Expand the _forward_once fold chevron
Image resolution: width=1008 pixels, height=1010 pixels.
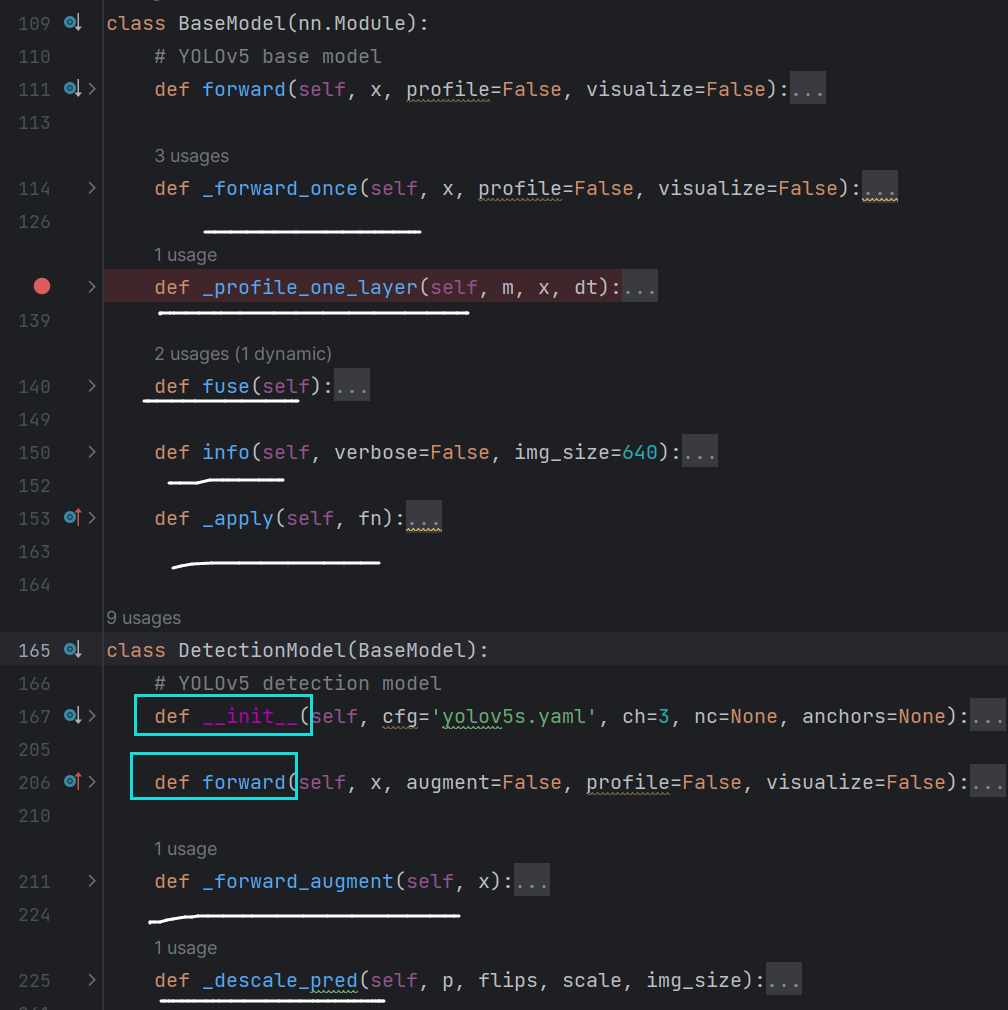click(x=92, y=188)
